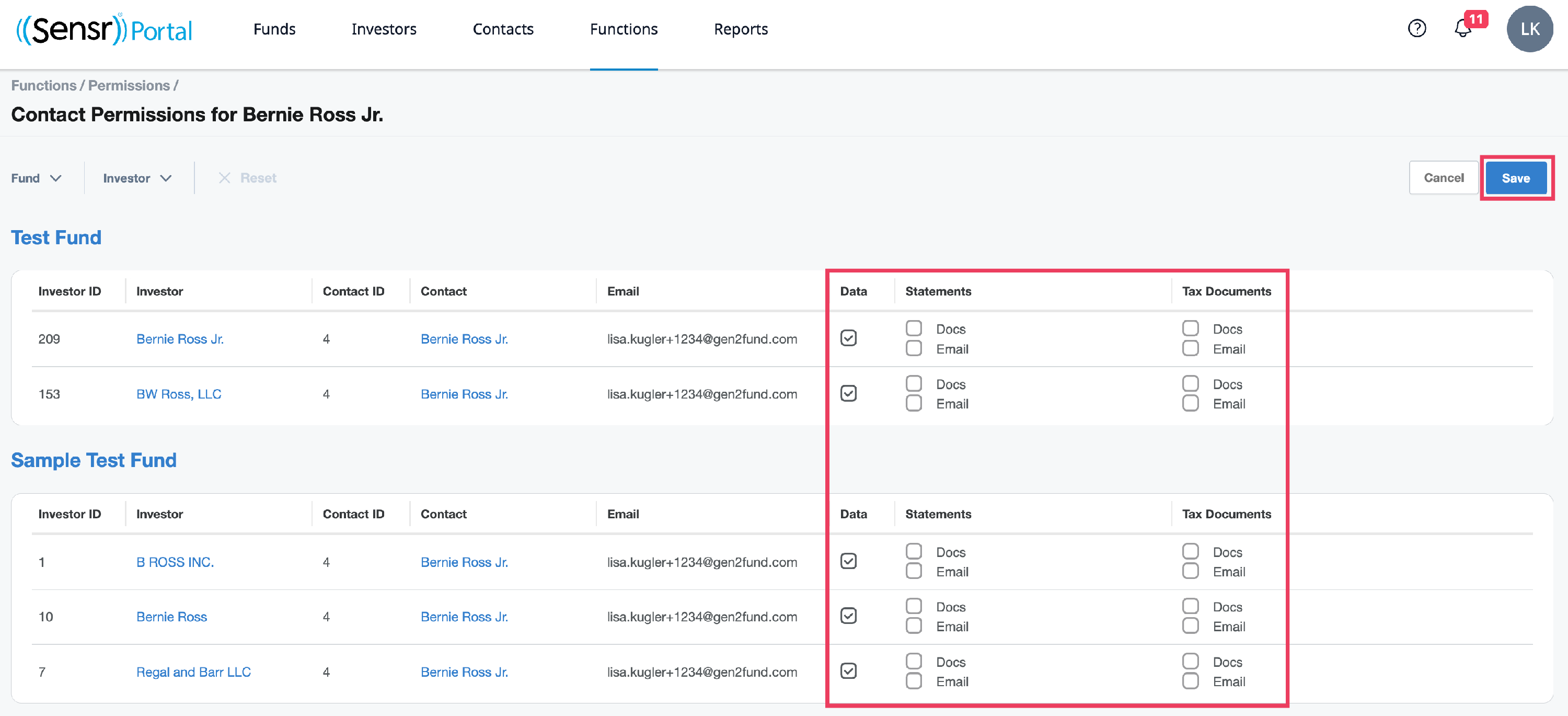This screenshot has width=1568, height=716.
Task: Uncheck Data checkbox for Regal and Barr LLC
Action: 848,671
